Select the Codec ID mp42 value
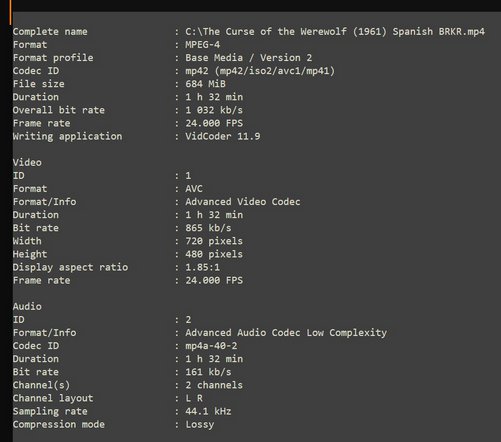Viewport: 501px width, 442px height. (260, 71)
